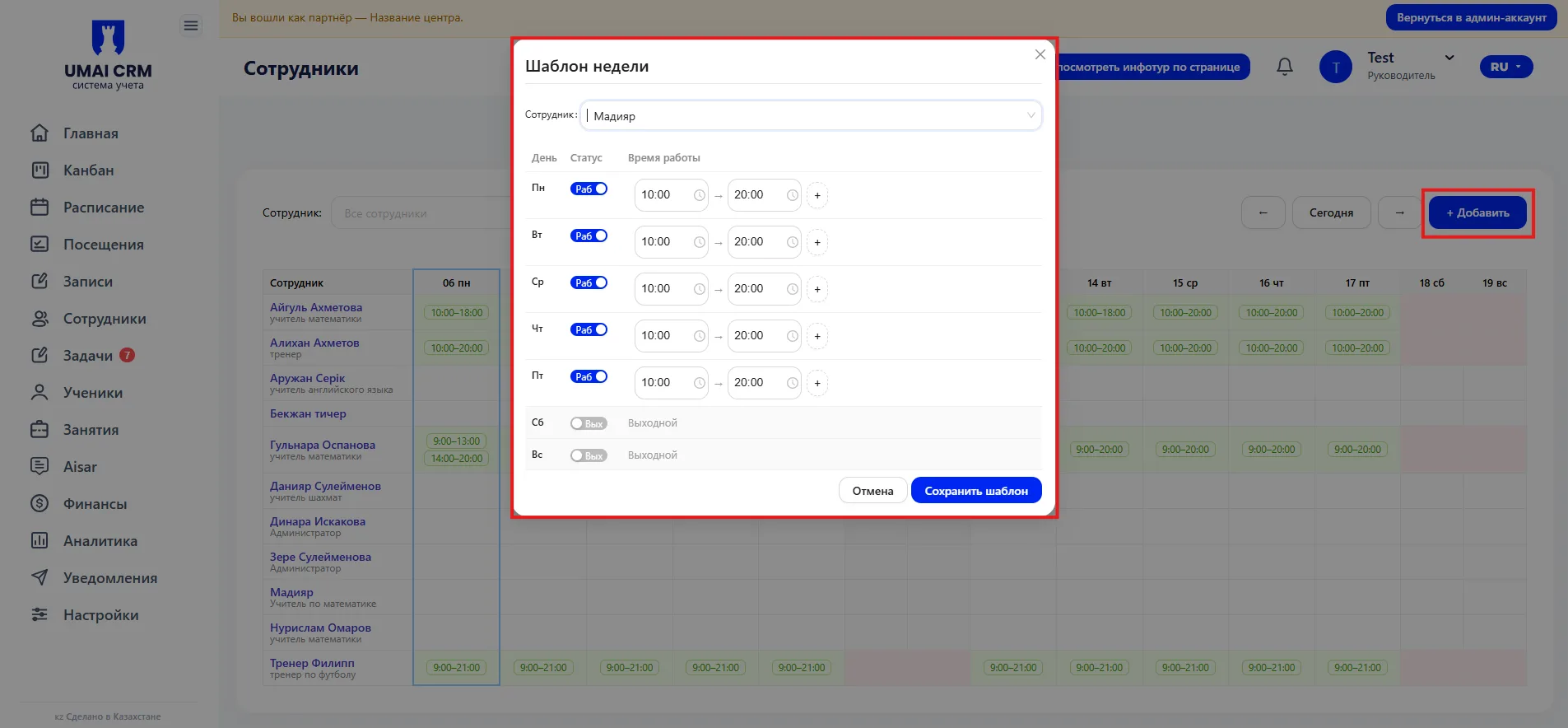
Task: Open employee Тренер Филипп link
Action: pyautogui.click(x=312, y=663)
